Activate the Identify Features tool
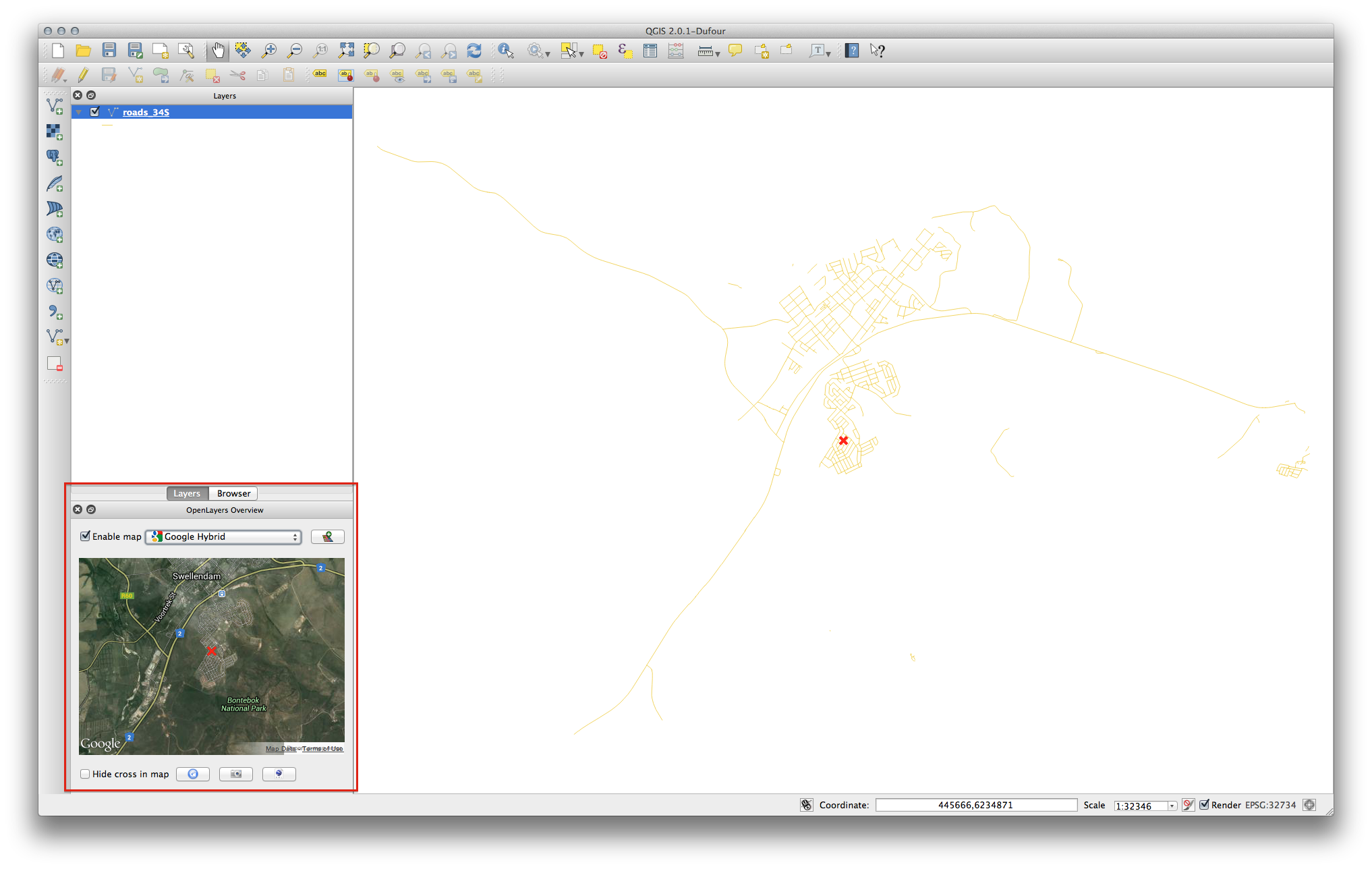This screenshot has height=869, width=1372. (x=505, y=50)
